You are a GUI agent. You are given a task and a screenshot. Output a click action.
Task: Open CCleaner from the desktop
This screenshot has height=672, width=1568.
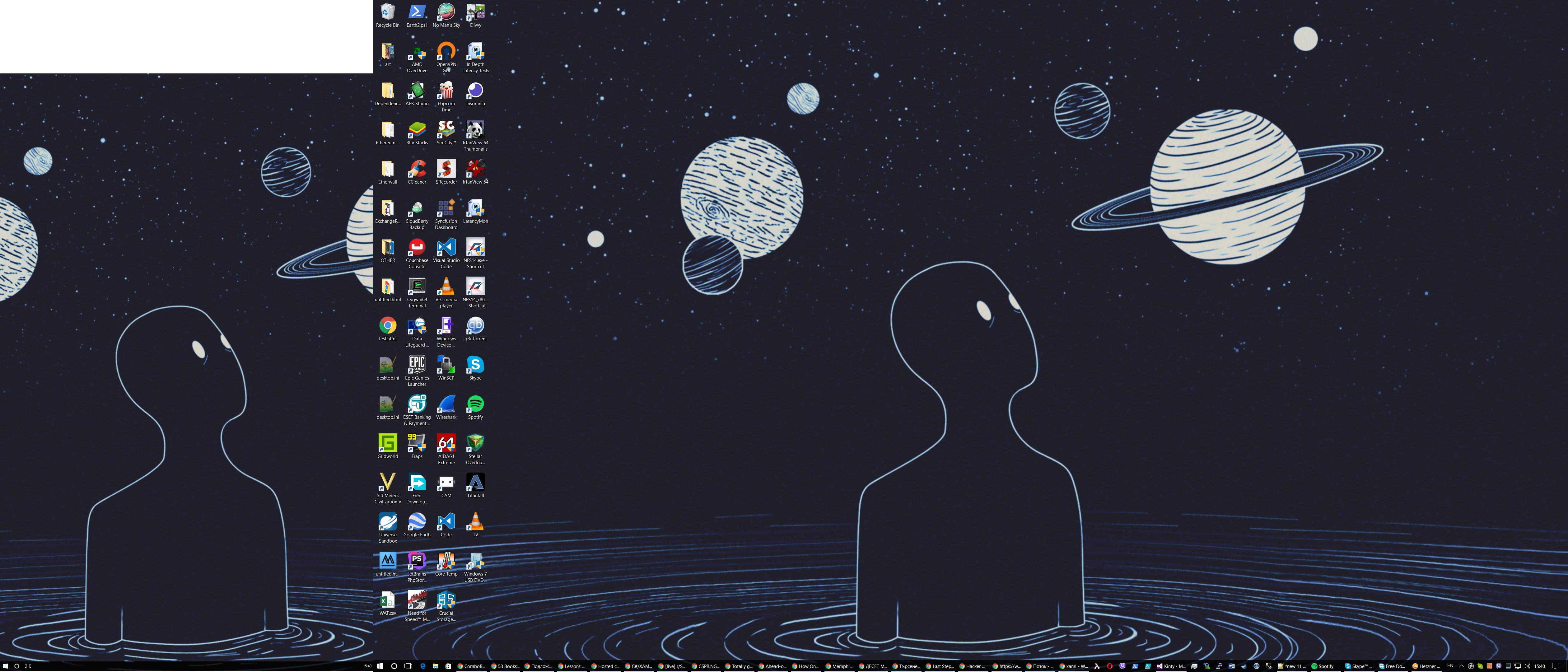417,172
